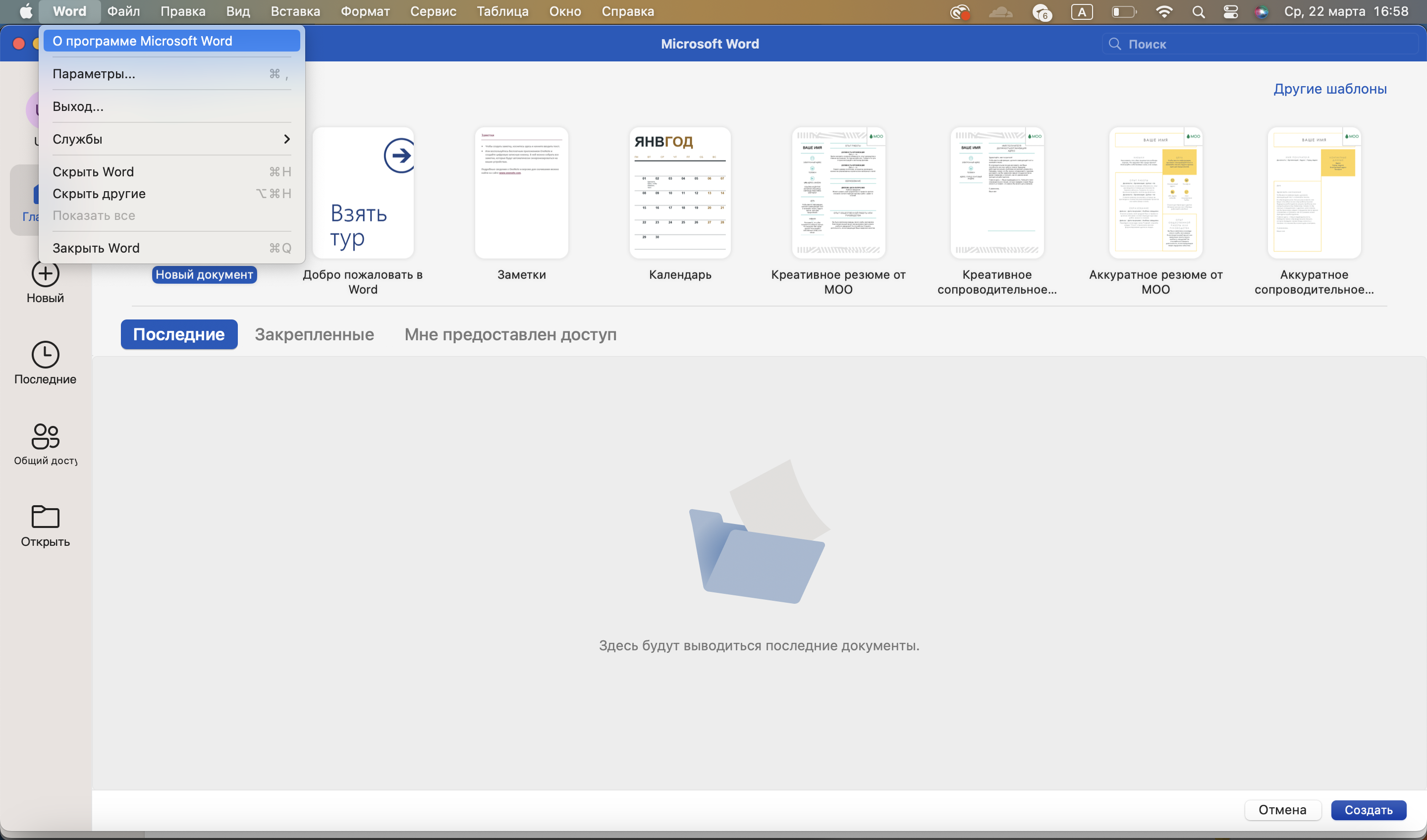Screen dimensions: 1427x840
Task: Switch to Мне предоставлен доступ tab
Action: pos(510,334)
